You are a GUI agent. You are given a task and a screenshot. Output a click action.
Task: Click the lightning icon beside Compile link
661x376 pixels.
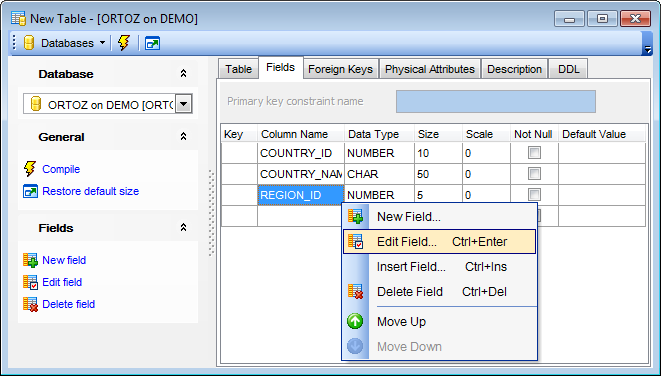pos(30,169)
